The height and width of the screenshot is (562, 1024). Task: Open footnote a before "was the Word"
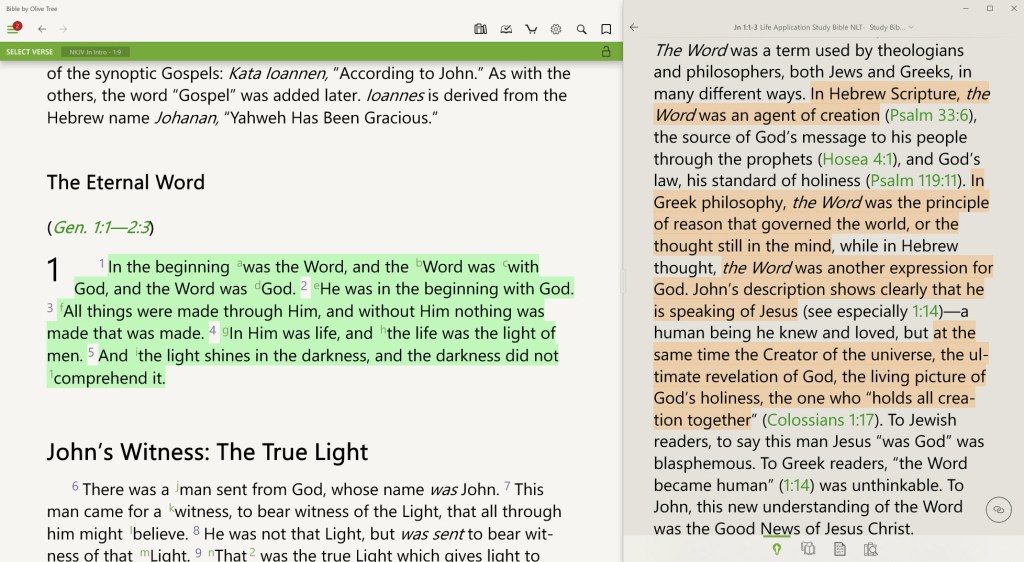tap(240, 264)
